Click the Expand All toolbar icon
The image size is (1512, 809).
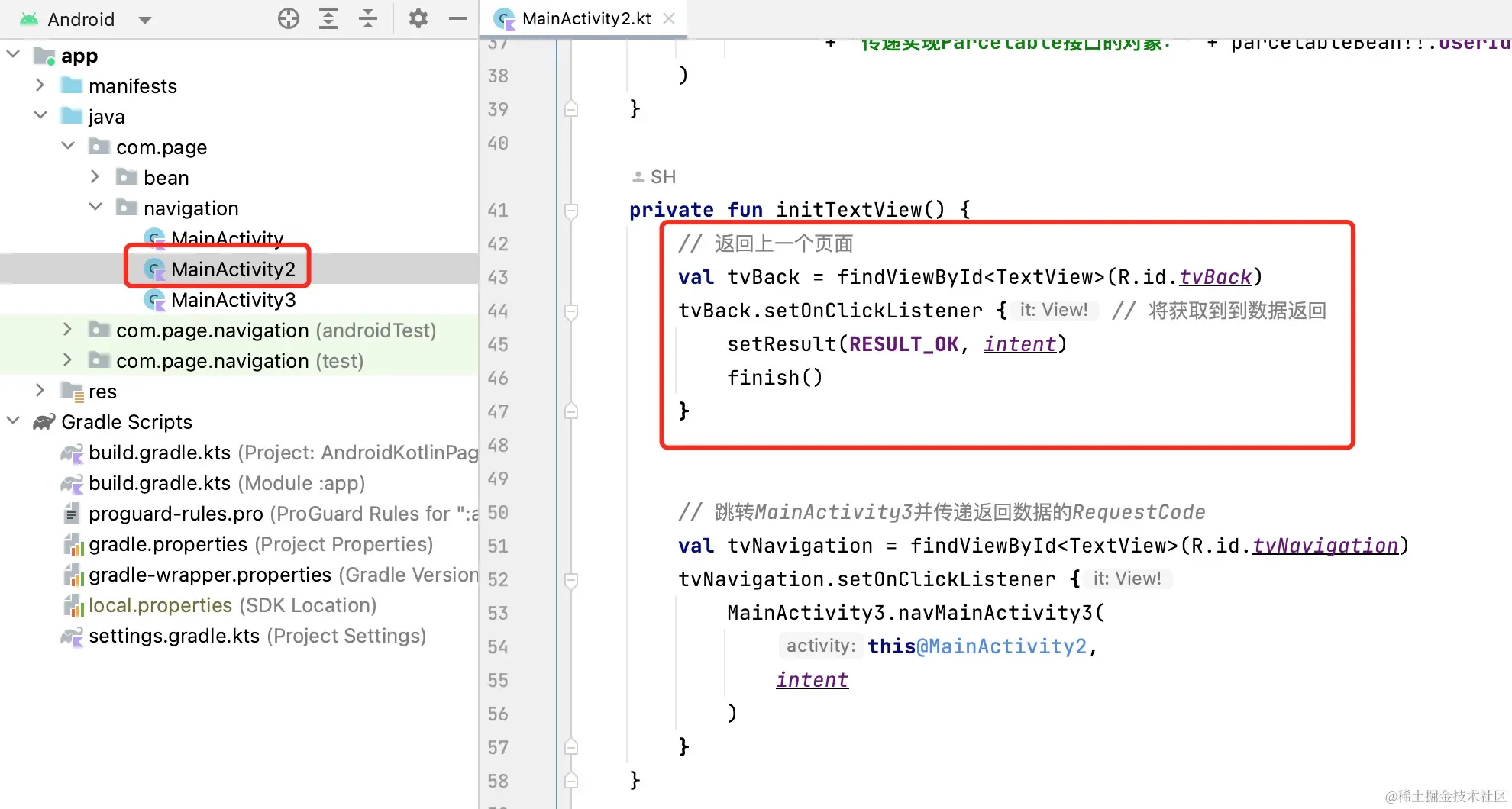pyautogui.click(x=328, y=18)
